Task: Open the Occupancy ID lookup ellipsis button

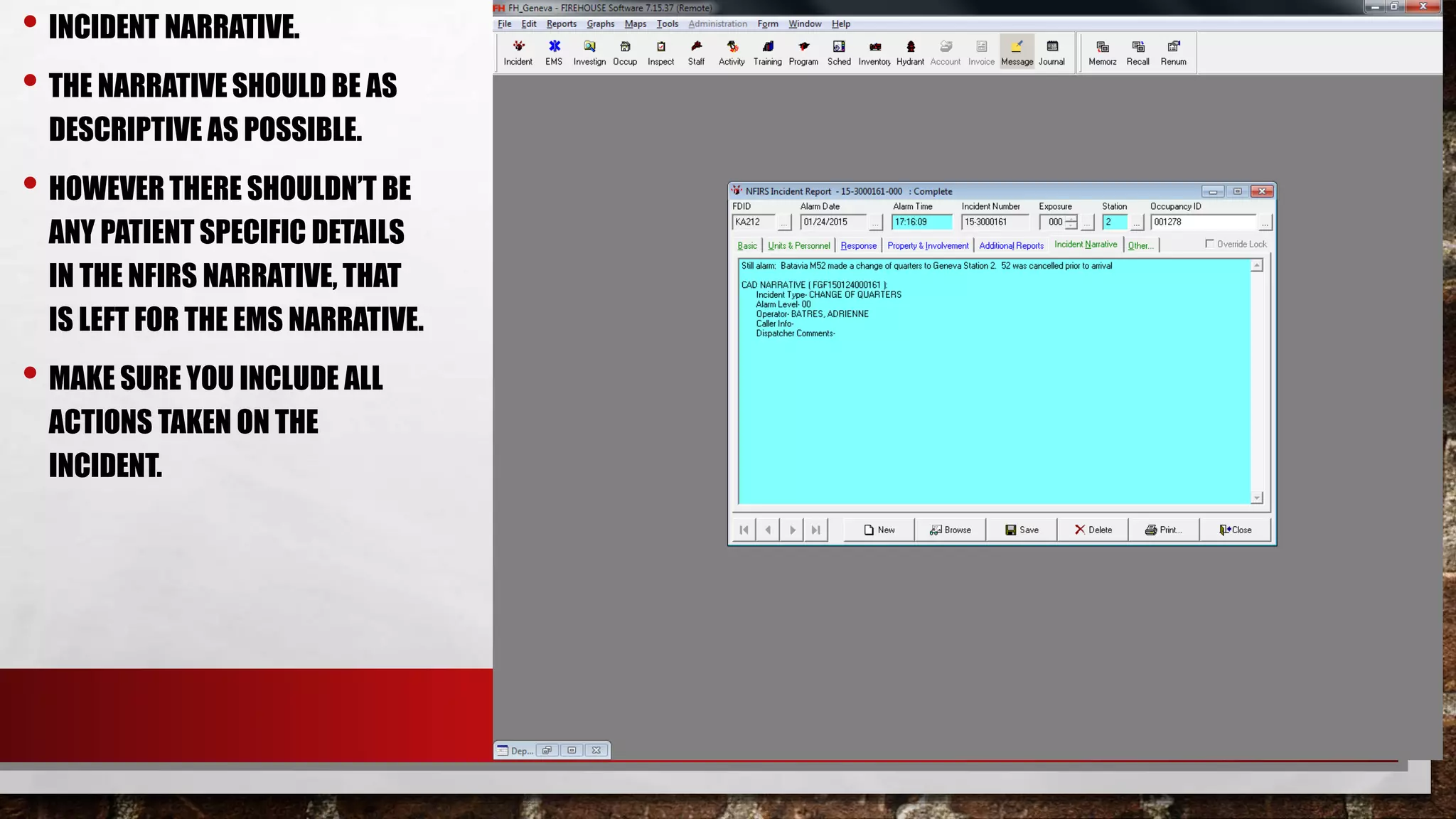Action: tap(1264, 223)
